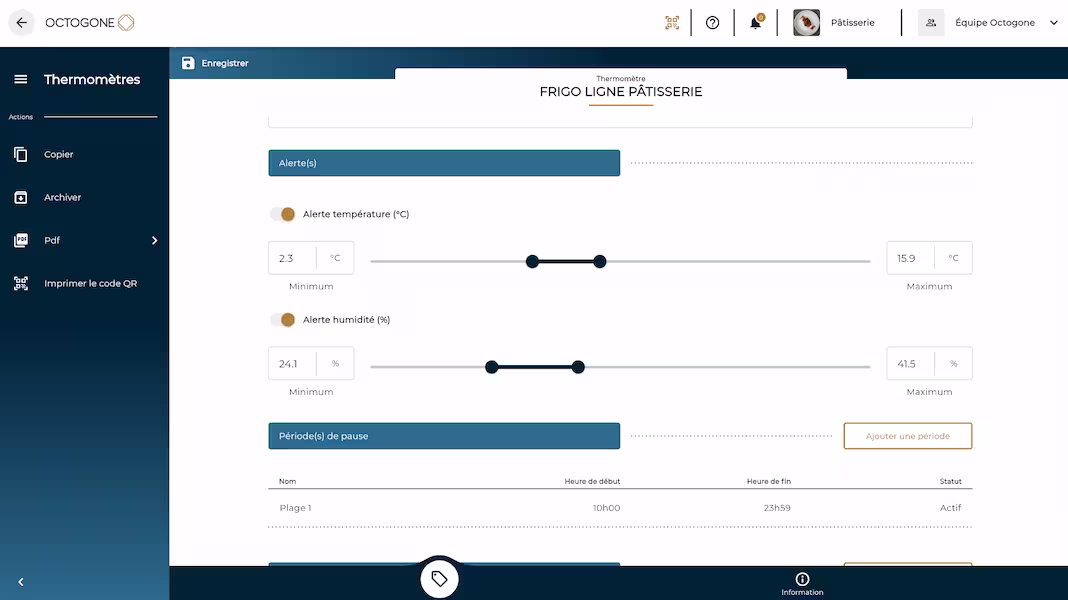Choose Imprimer le code QR
The width and height of the screenshot is (1068, 600).
pos(90,284)
